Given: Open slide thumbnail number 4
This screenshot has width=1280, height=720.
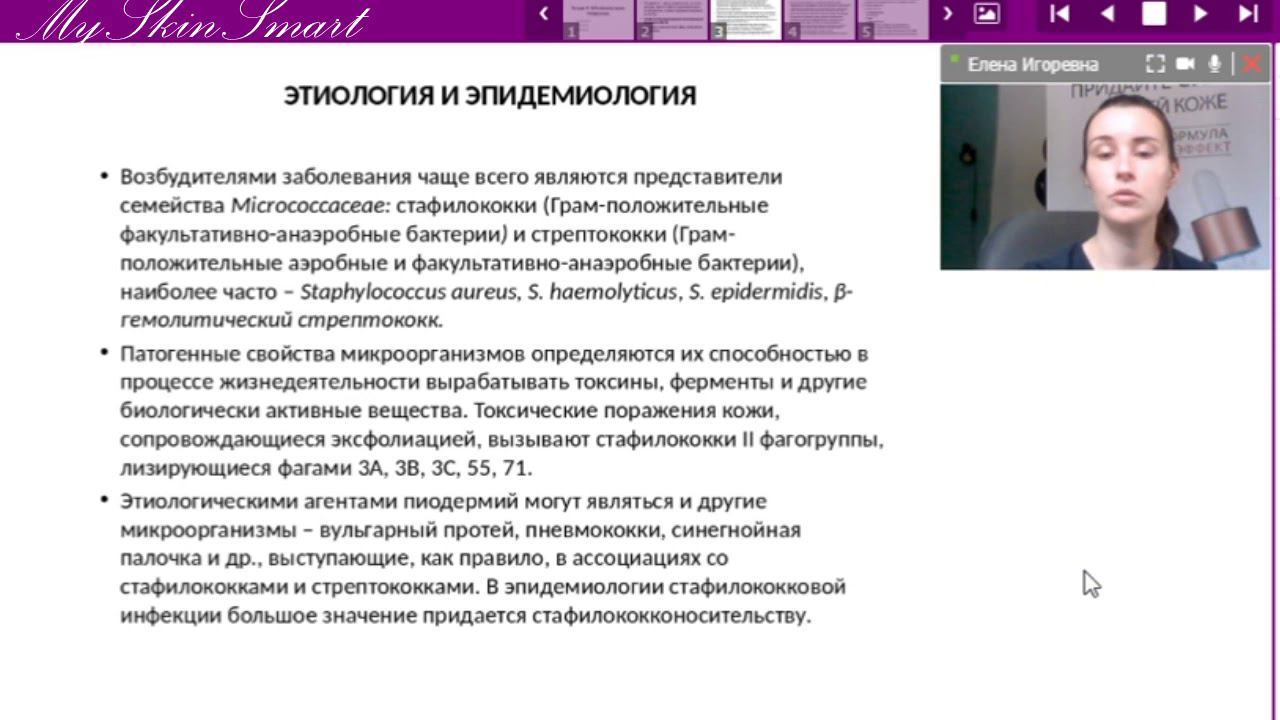Looking at the screenshot, I should pyautogui.click(x=819, y=19).
